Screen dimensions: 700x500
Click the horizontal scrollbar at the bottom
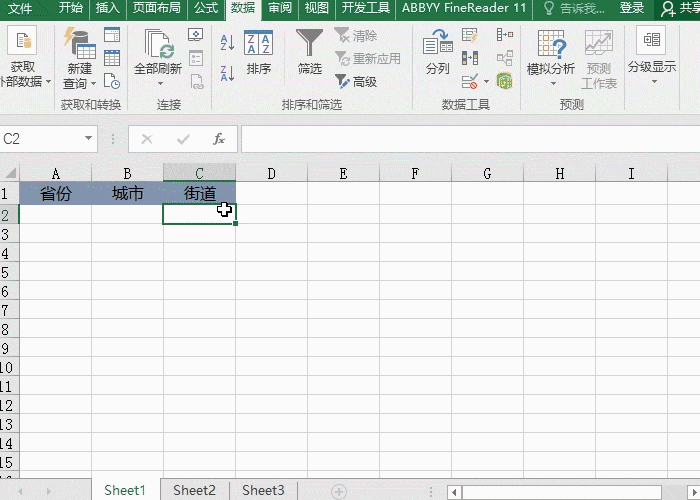click(560, 491)
